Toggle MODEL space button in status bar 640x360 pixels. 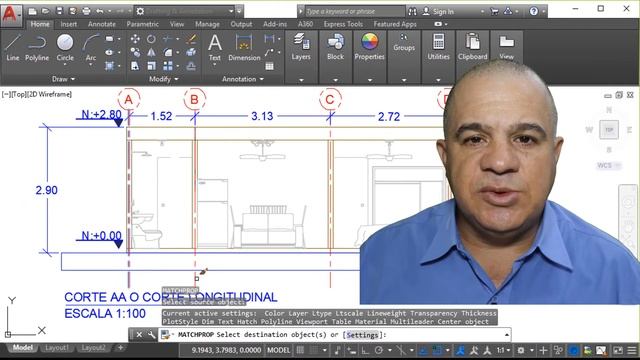pyautogui.click(x=278, y=350)
